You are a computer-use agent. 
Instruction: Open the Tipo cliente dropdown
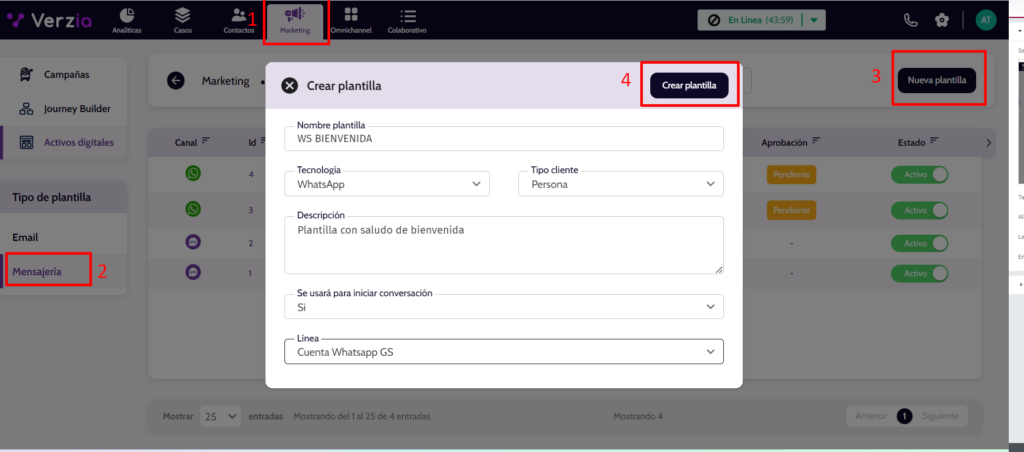click(x=620, y=184)
